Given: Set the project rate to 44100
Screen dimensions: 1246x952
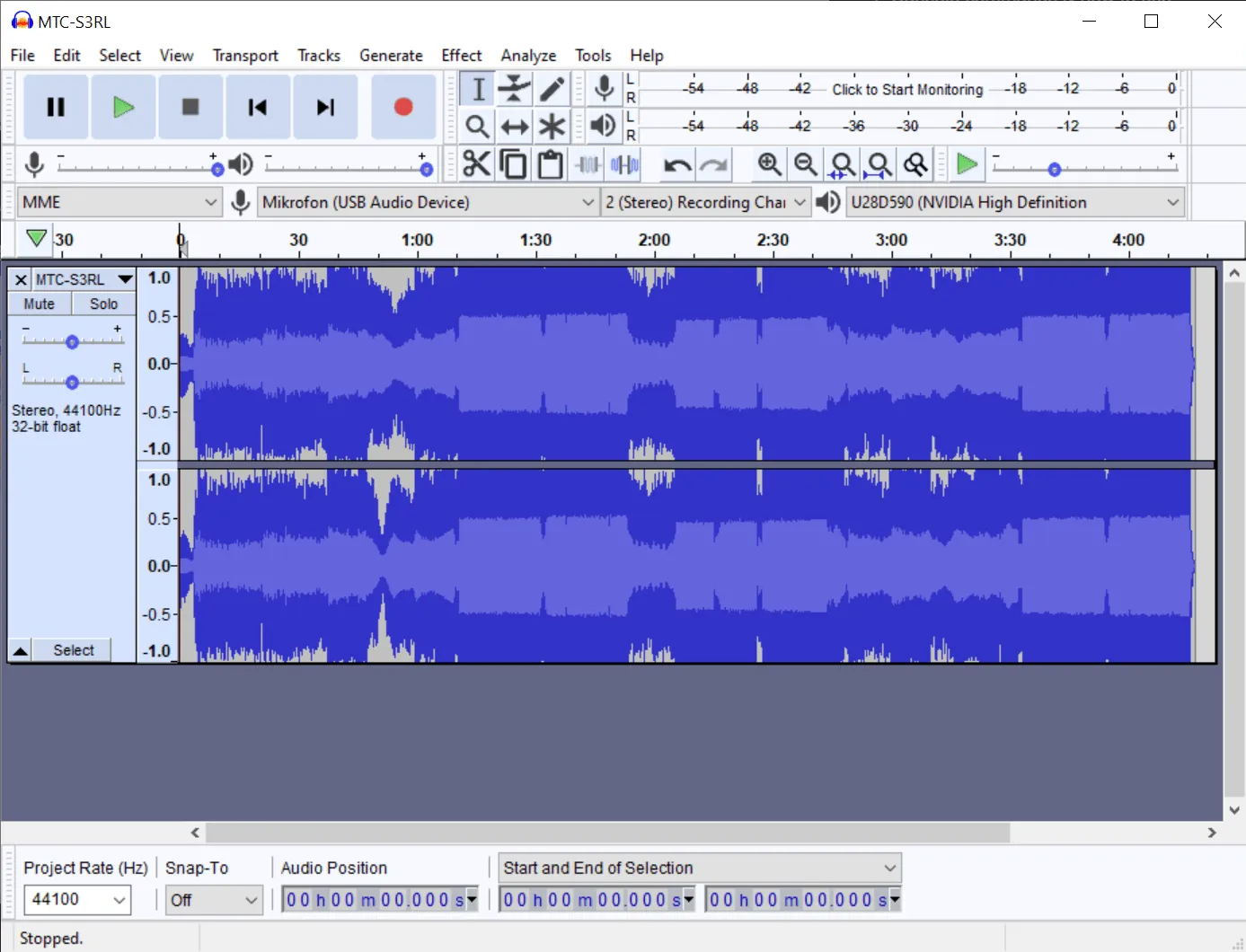Looking at the screenshot, I should pos(76,900).
